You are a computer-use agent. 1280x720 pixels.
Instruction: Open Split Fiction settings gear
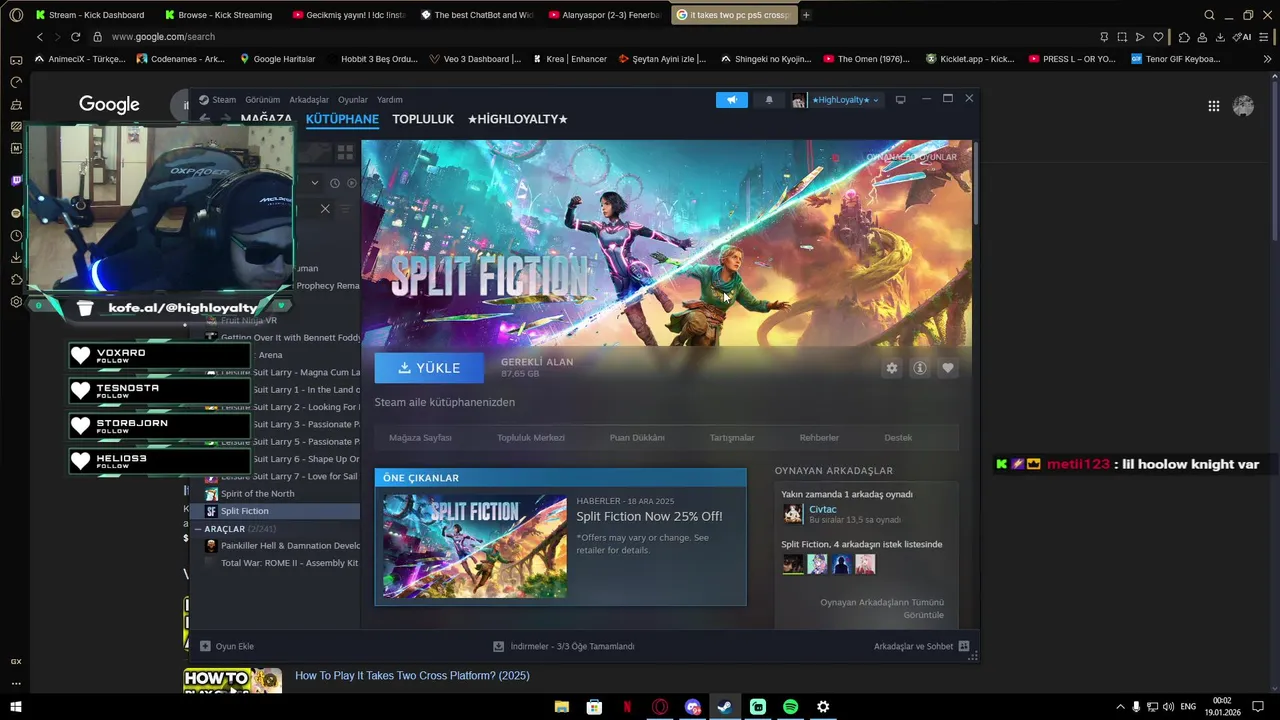(x=892, y=368)
